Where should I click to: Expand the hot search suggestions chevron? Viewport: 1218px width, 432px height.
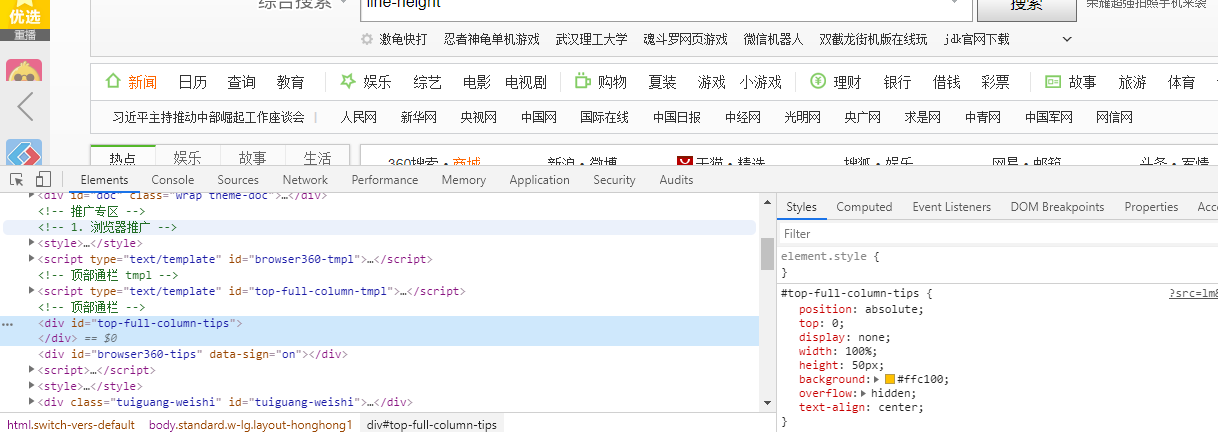click(x=1067, y=39)
